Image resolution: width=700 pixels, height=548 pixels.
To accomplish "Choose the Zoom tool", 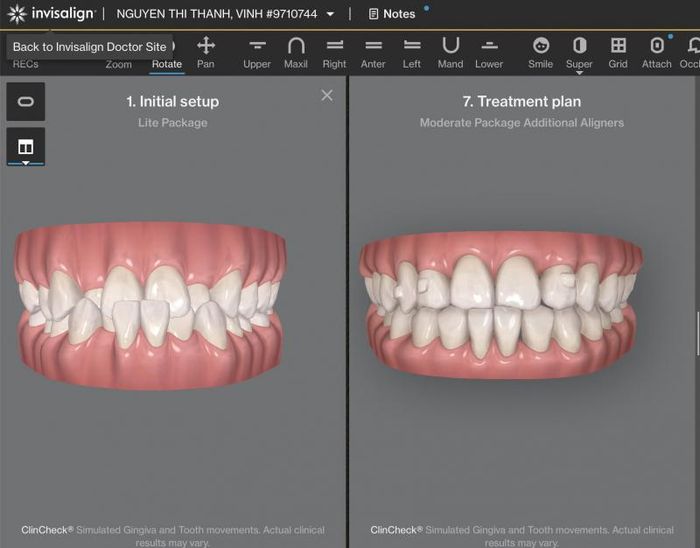I will pos(118,64).
